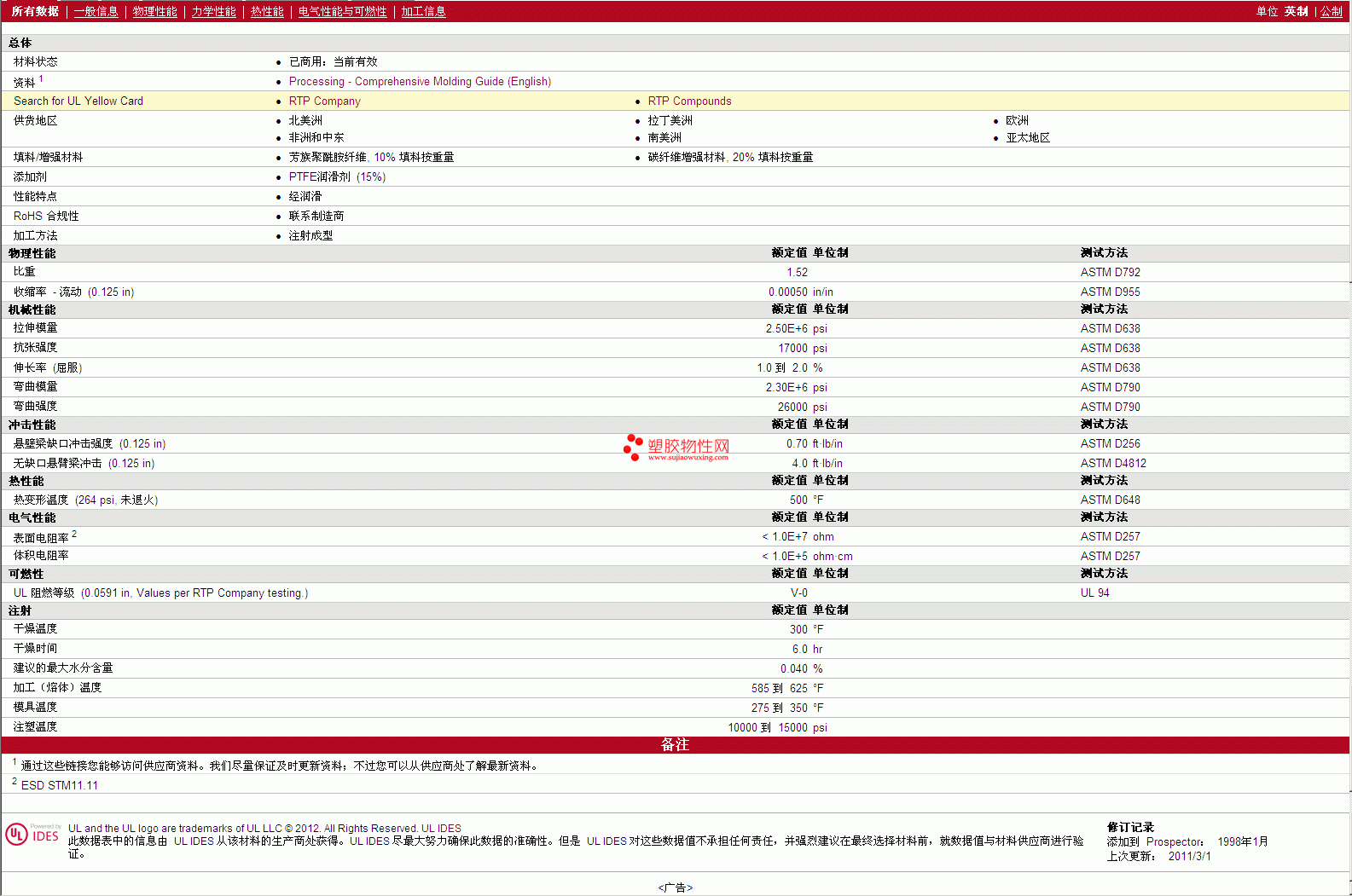Click the 悬壁梁缺口冲击强度 row label

coord(90,443)
